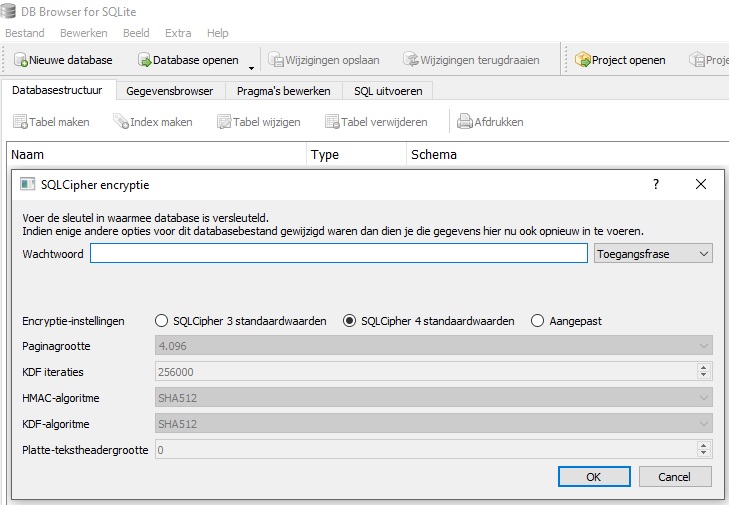Click the Platte-tekstheadergrootte value field
Screen dimensions: 729x505
tap(426, 450)
